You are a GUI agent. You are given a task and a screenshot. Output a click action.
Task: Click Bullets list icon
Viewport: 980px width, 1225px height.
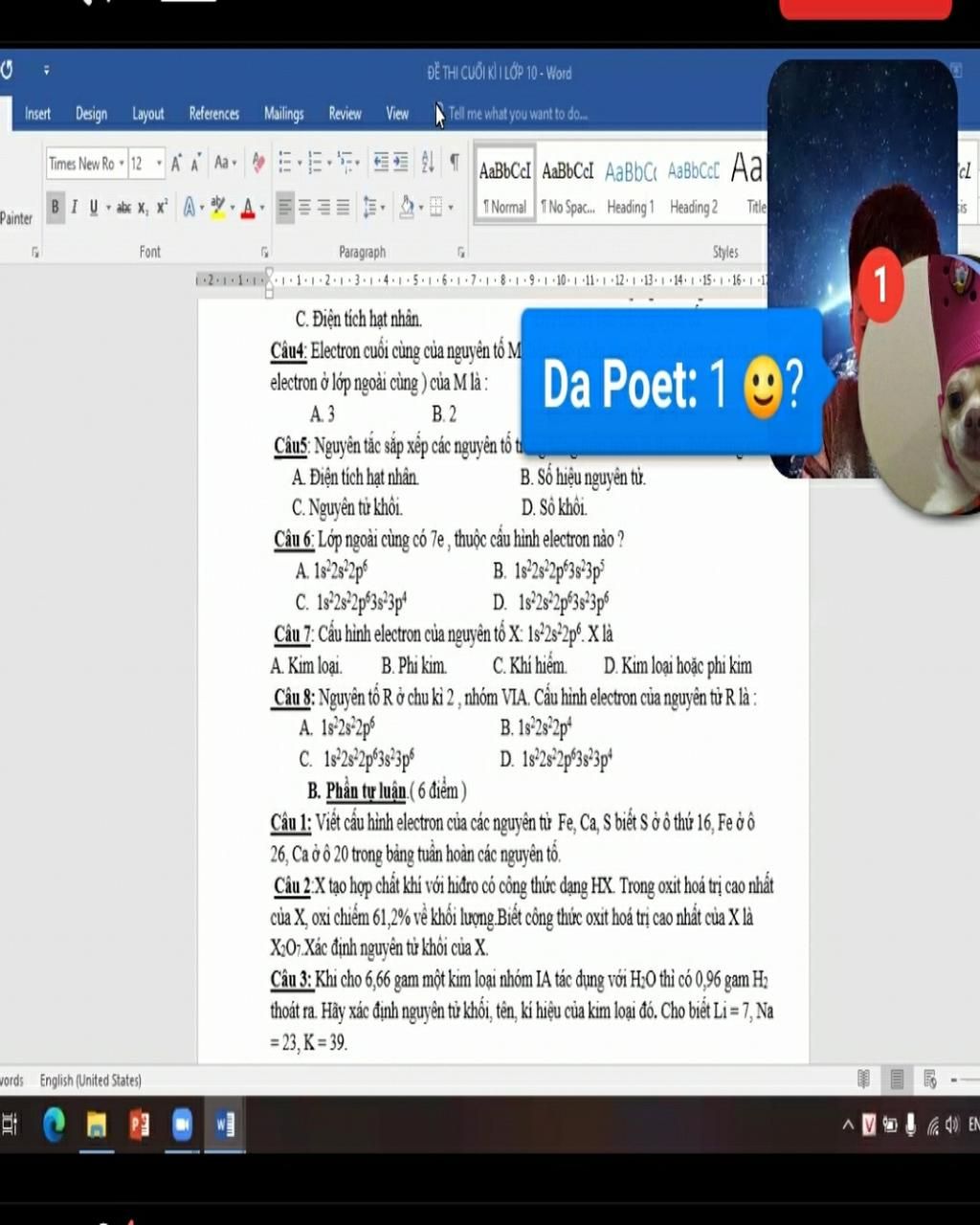coord(284,163)
